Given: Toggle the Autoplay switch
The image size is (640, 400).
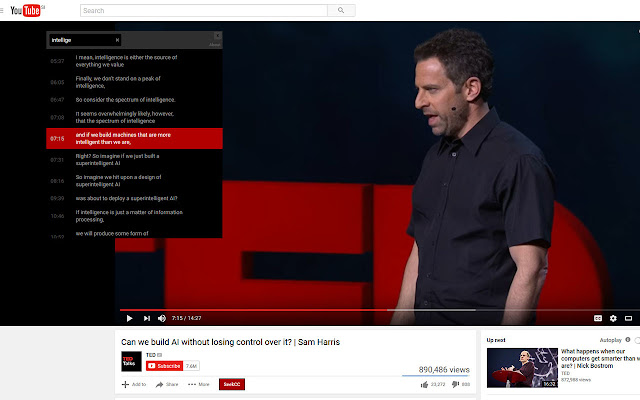Looking at the screenshot, I should pos(637,340).
